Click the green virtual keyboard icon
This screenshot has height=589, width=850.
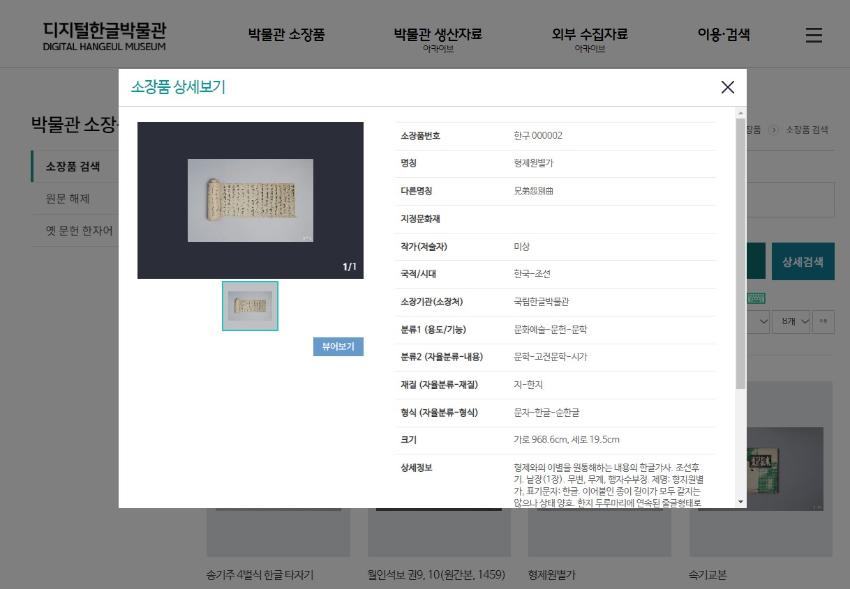click(x=756, y=298)
